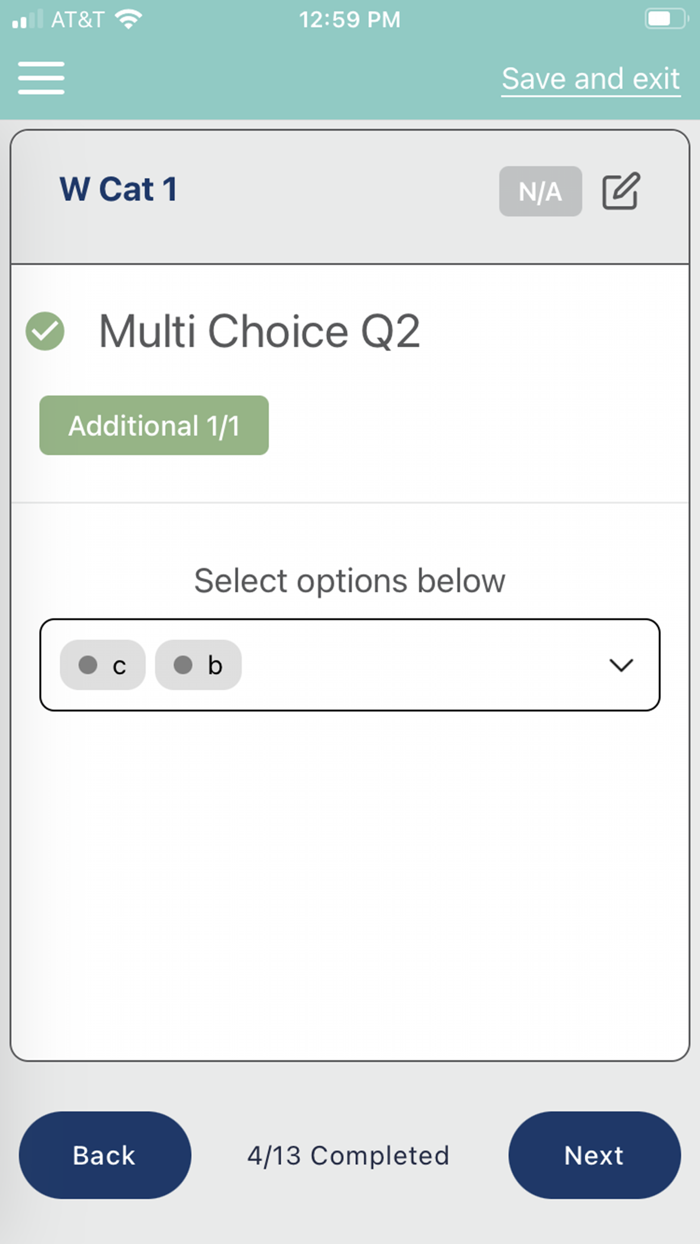Deselect the 'c' option chip
Image resolution: width=700 pixels, height=1244 pixels.
(102, 664)
